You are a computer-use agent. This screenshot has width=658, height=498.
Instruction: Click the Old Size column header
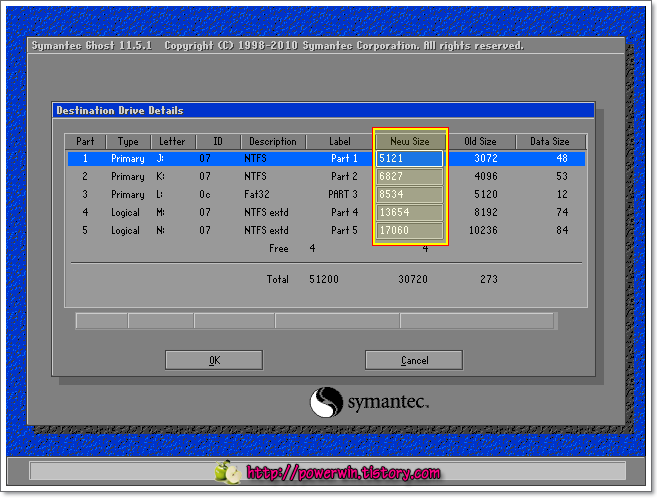pos(480,141)
